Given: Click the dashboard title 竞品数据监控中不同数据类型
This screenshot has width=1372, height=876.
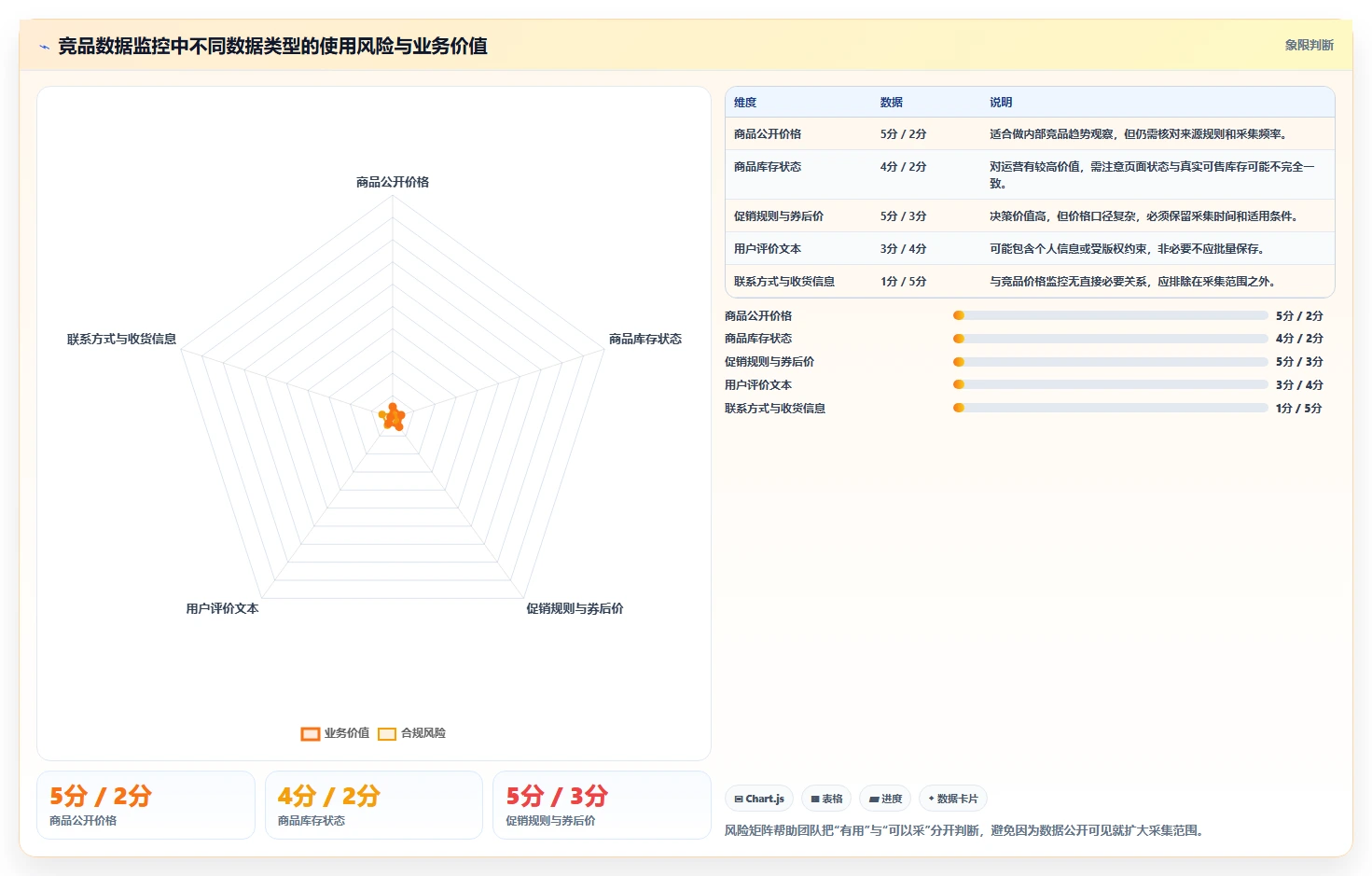Looking at the screenshot, I should point(272,46).
